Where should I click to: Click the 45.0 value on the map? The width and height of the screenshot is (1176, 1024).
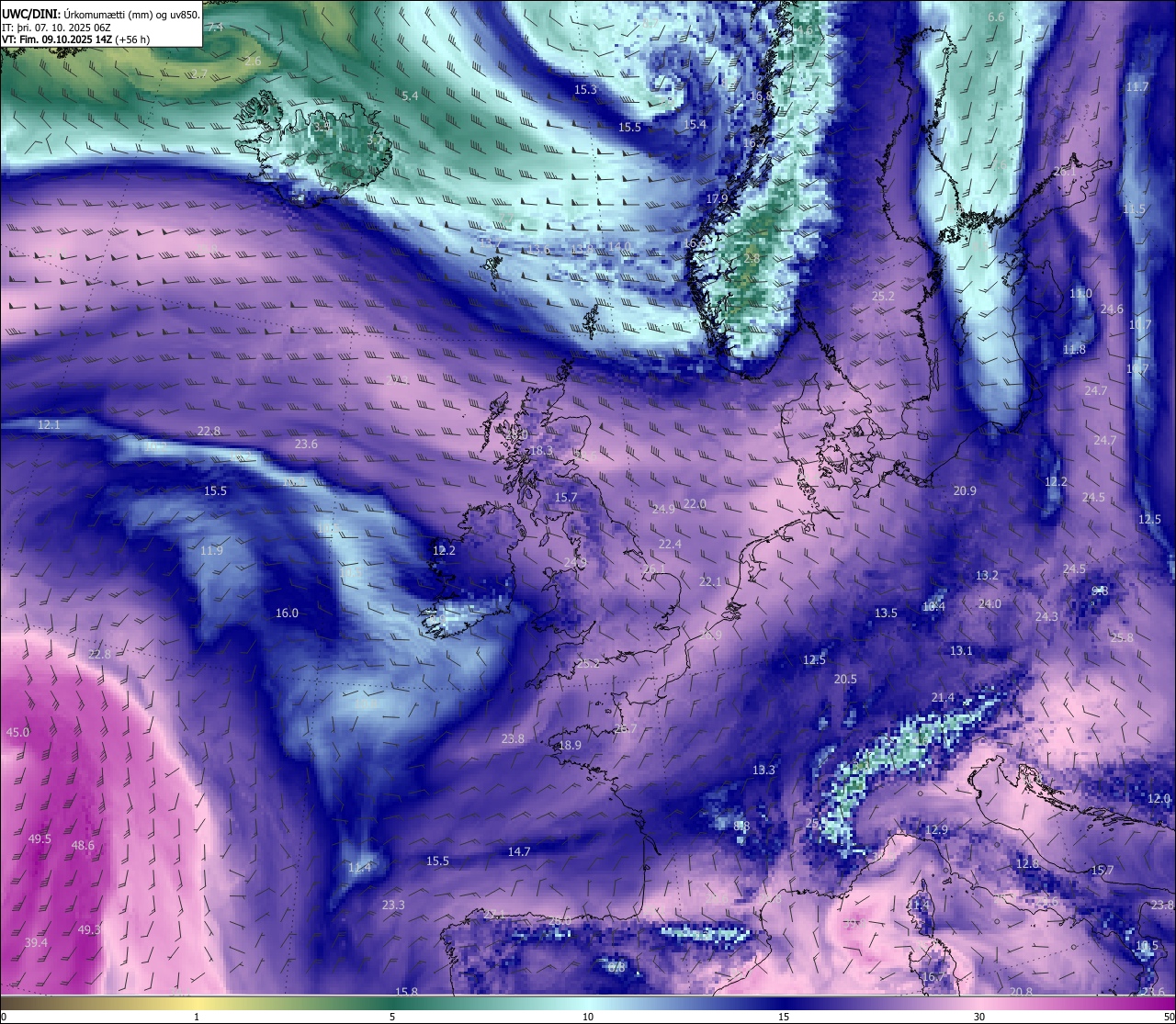(x=17, y=732)
